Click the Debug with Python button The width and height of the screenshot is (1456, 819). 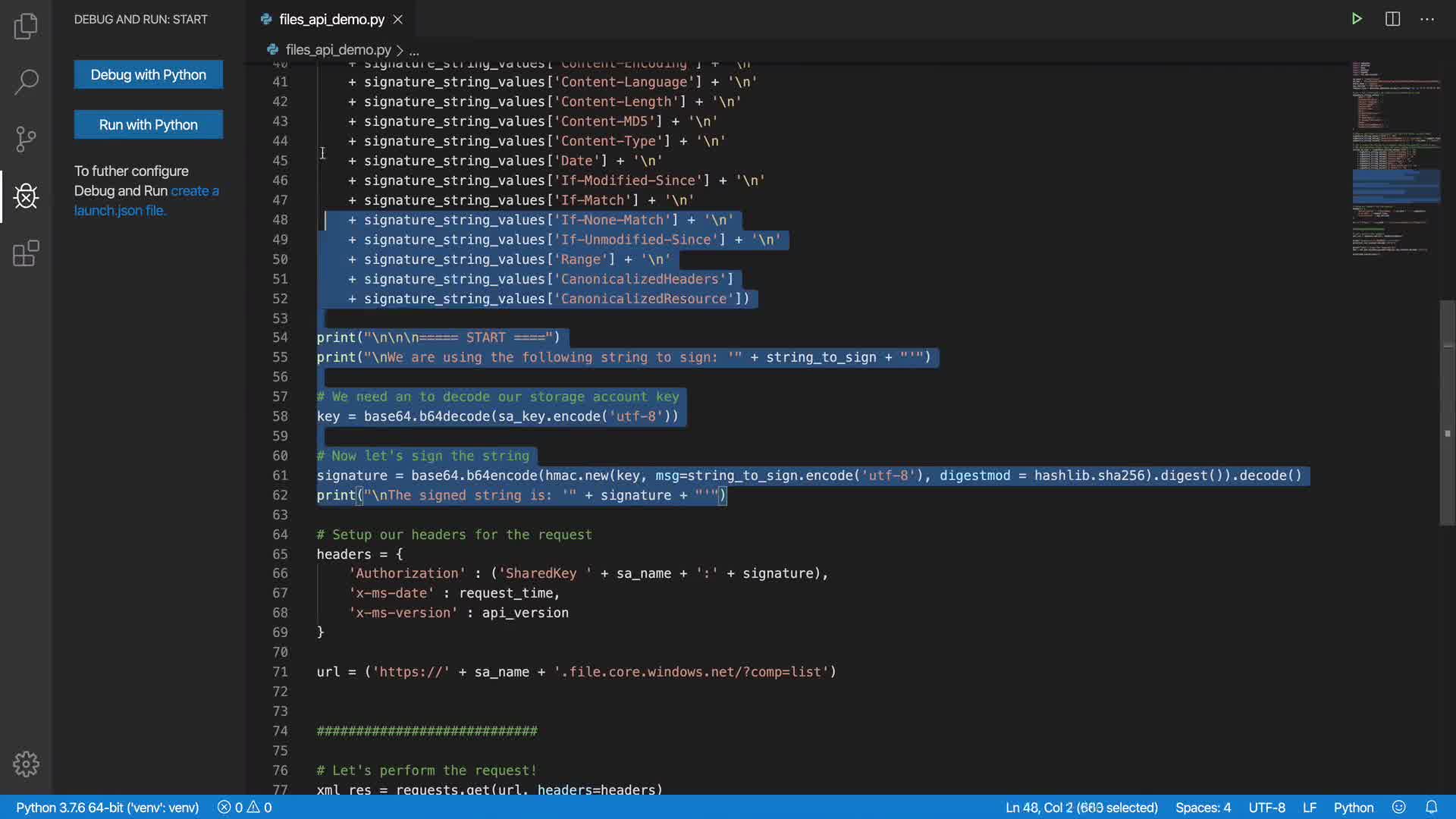tap(149, 74)
